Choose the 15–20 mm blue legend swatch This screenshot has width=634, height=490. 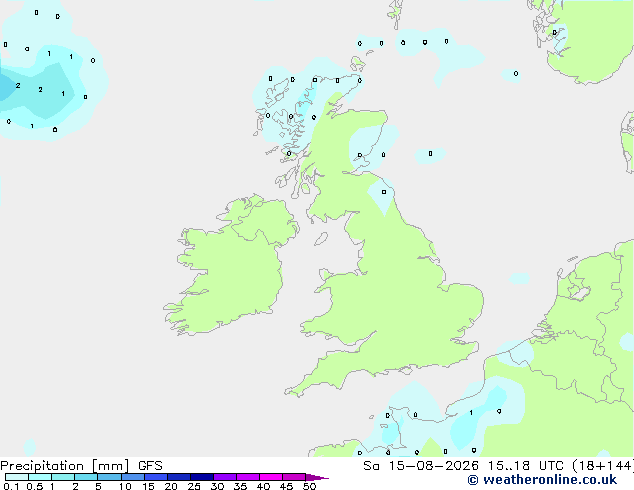pos(156,477)
